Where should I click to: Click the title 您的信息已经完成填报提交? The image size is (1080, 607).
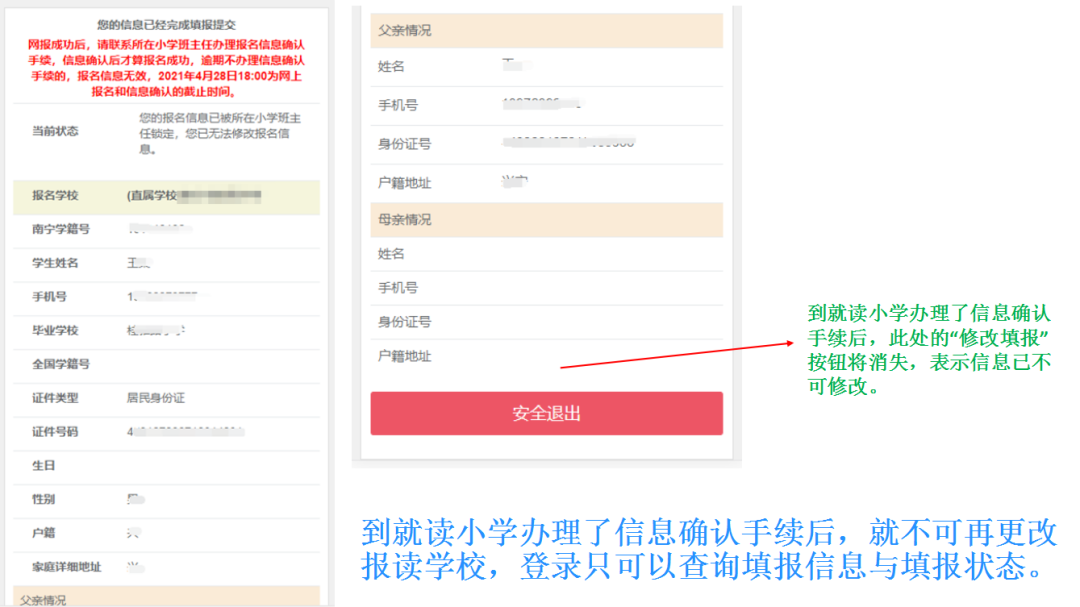(166, 24)
